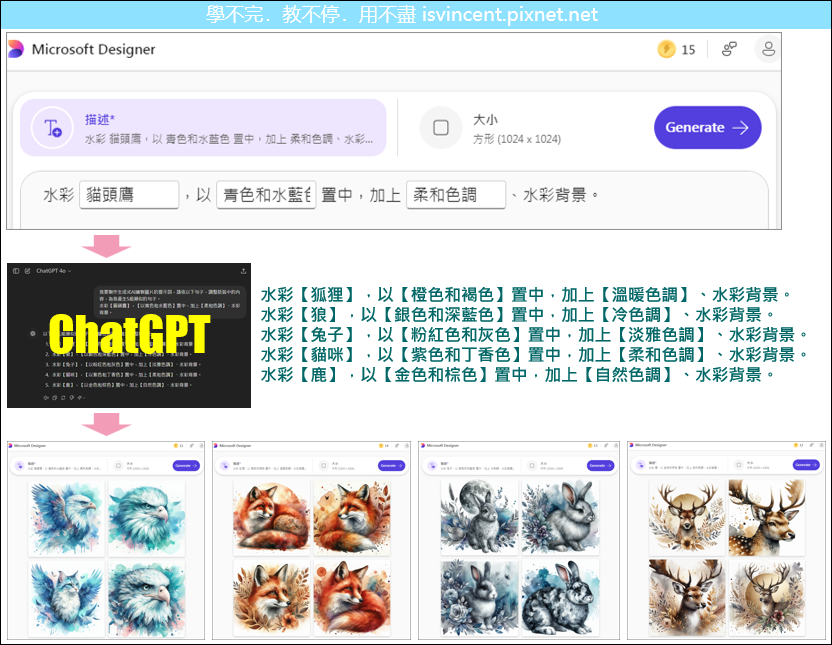Click the coin credits icon in the deer results window
Screen dimensions: 832x645
coord(795,445)
